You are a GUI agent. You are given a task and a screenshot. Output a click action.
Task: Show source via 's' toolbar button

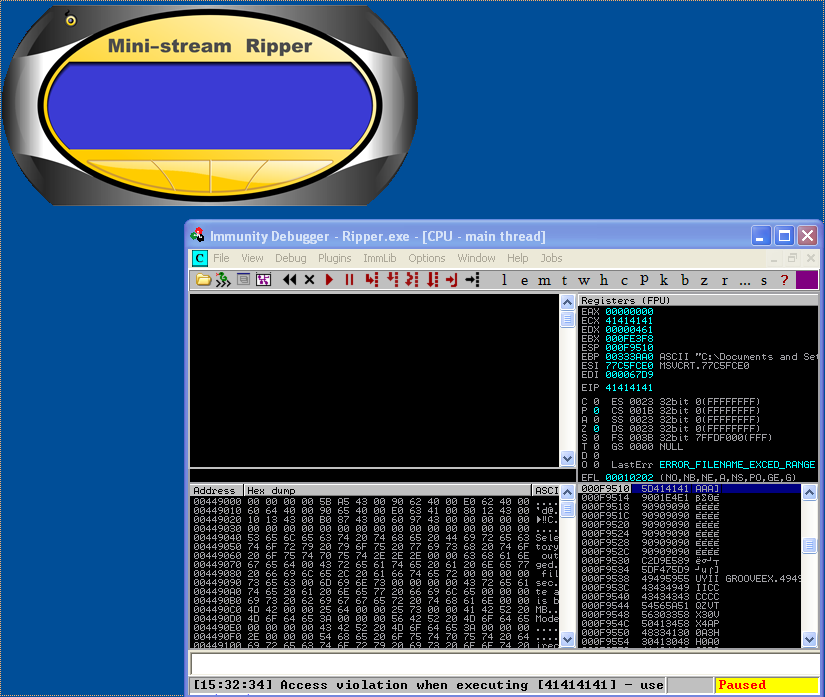(x=764, y=280)
